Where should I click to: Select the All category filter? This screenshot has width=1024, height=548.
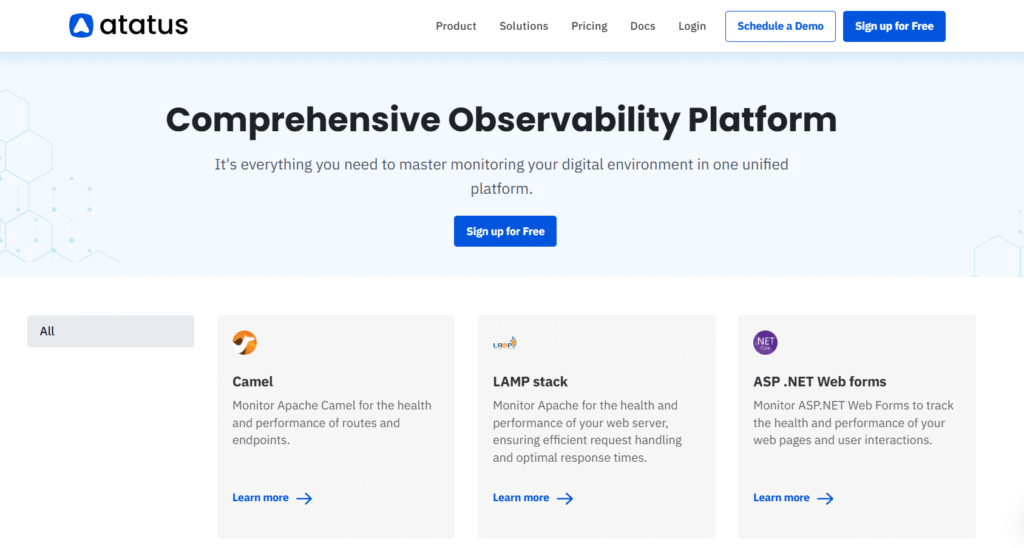[110, 331]
